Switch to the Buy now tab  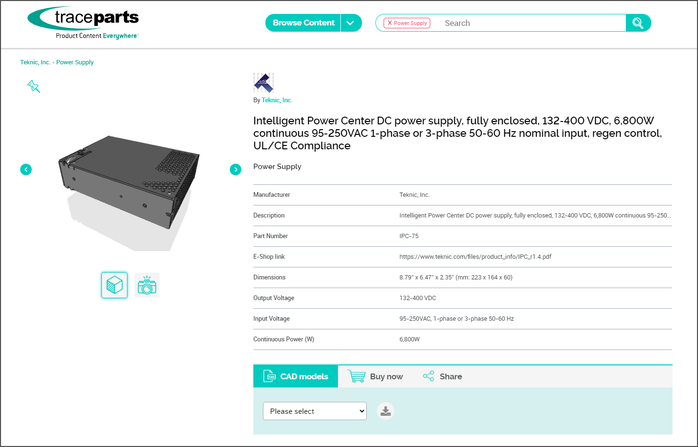(x=376, y=377)
